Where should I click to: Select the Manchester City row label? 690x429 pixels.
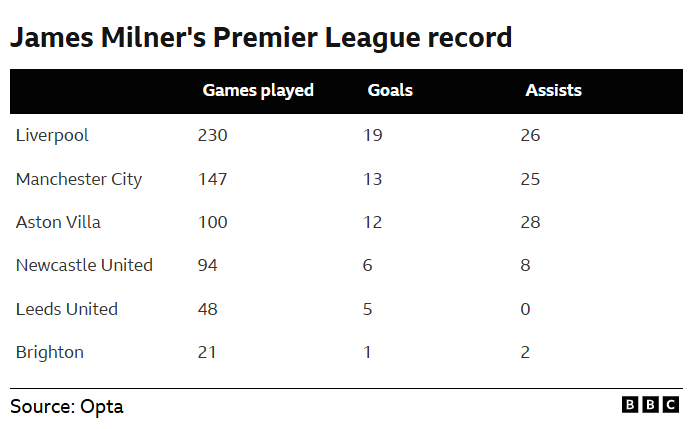(x=79, y=179)
